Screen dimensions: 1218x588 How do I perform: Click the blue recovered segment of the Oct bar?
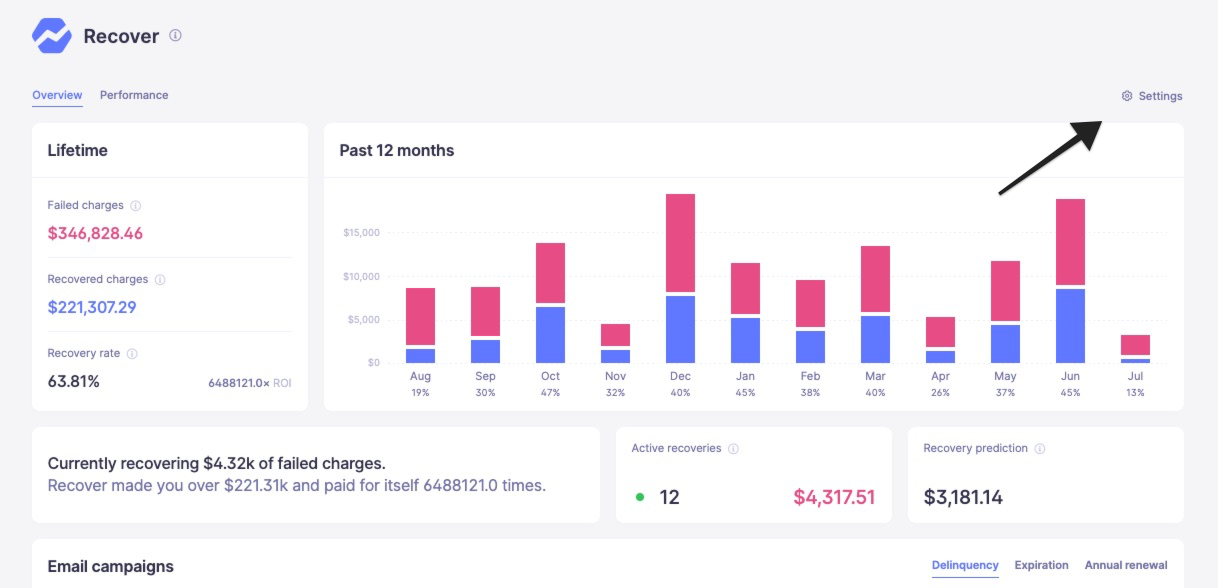[x=550, y=335]
